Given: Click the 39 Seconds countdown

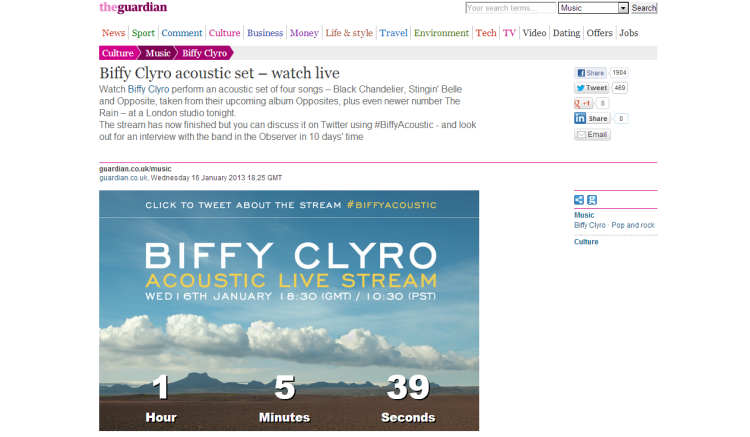Looking at the screenshot, I should (408, 398).
